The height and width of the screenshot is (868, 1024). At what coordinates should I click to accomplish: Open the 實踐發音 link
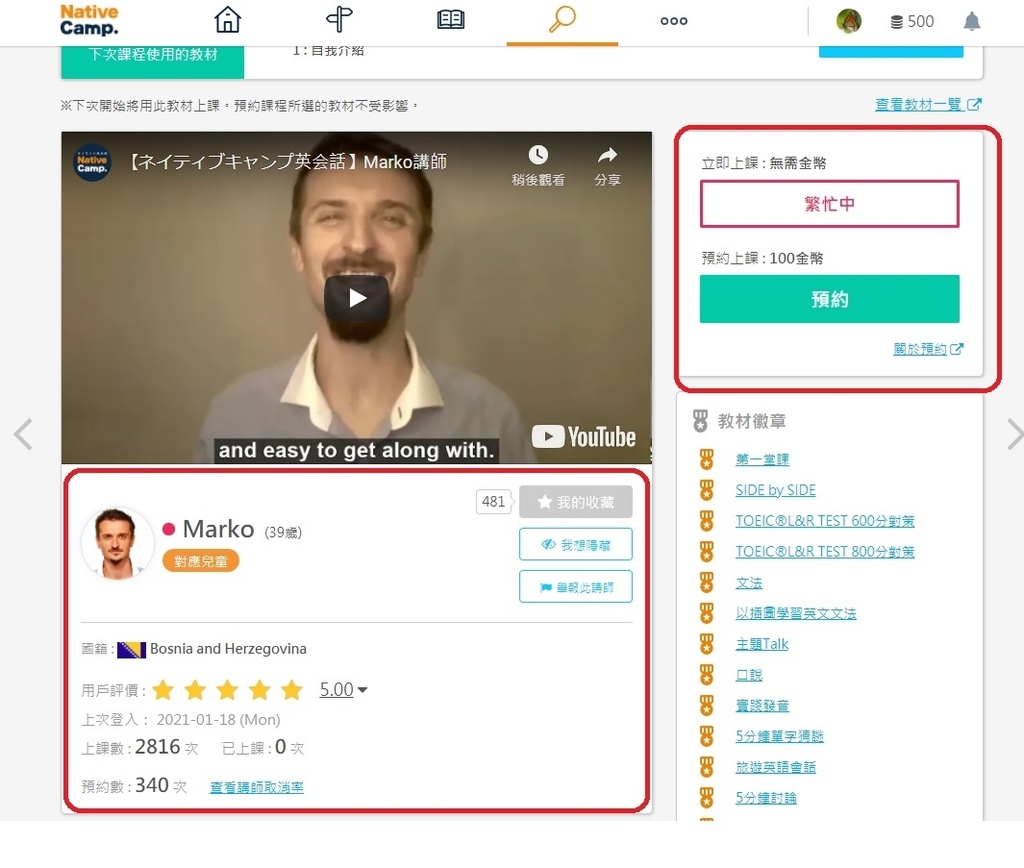pyautogui.click(x=762, y=705)
